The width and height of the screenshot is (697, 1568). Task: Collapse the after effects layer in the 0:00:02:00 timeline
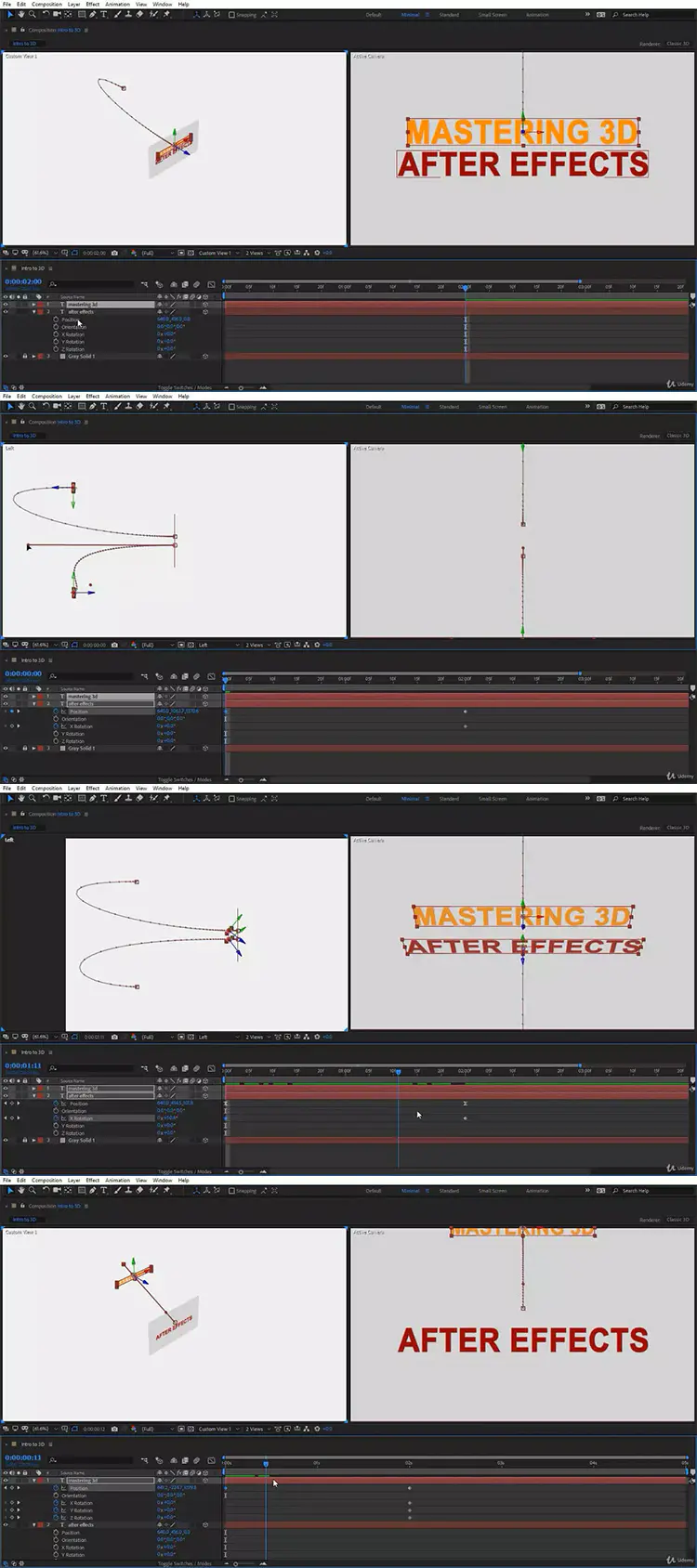34,312
